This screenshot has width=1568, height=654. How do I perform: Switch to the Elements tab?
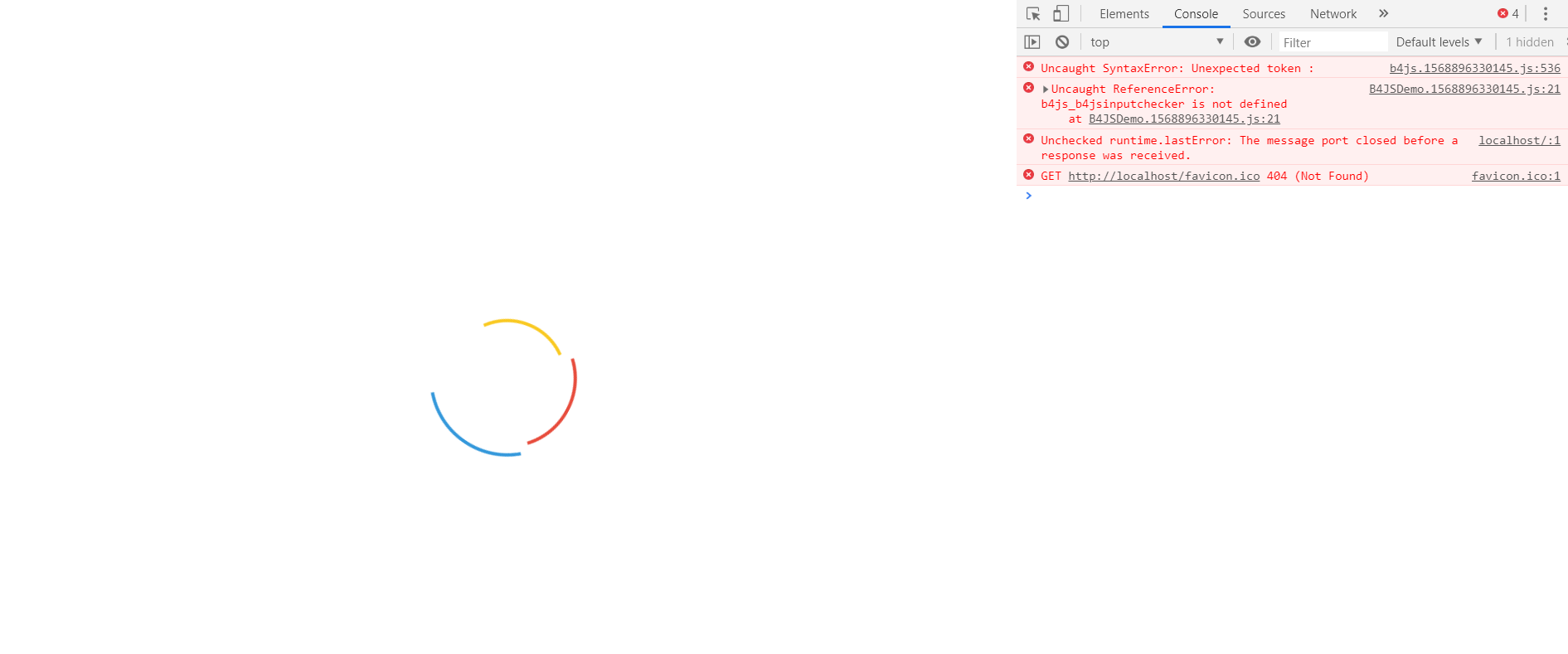coord(1124,14)
